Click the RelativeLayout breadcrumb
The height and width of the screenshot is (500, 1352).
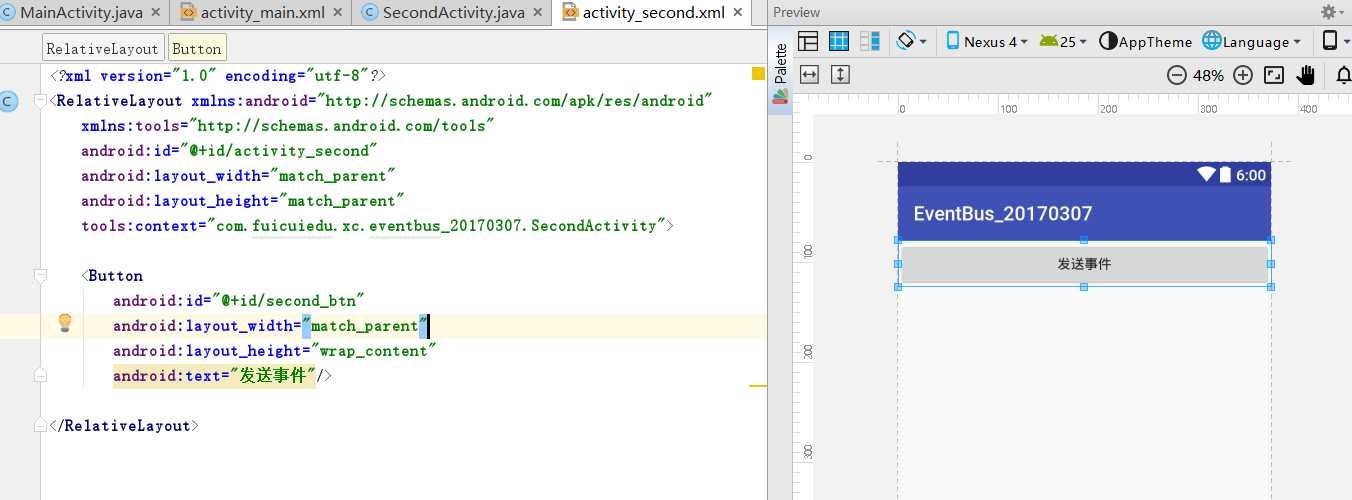[x=103, y=48]
